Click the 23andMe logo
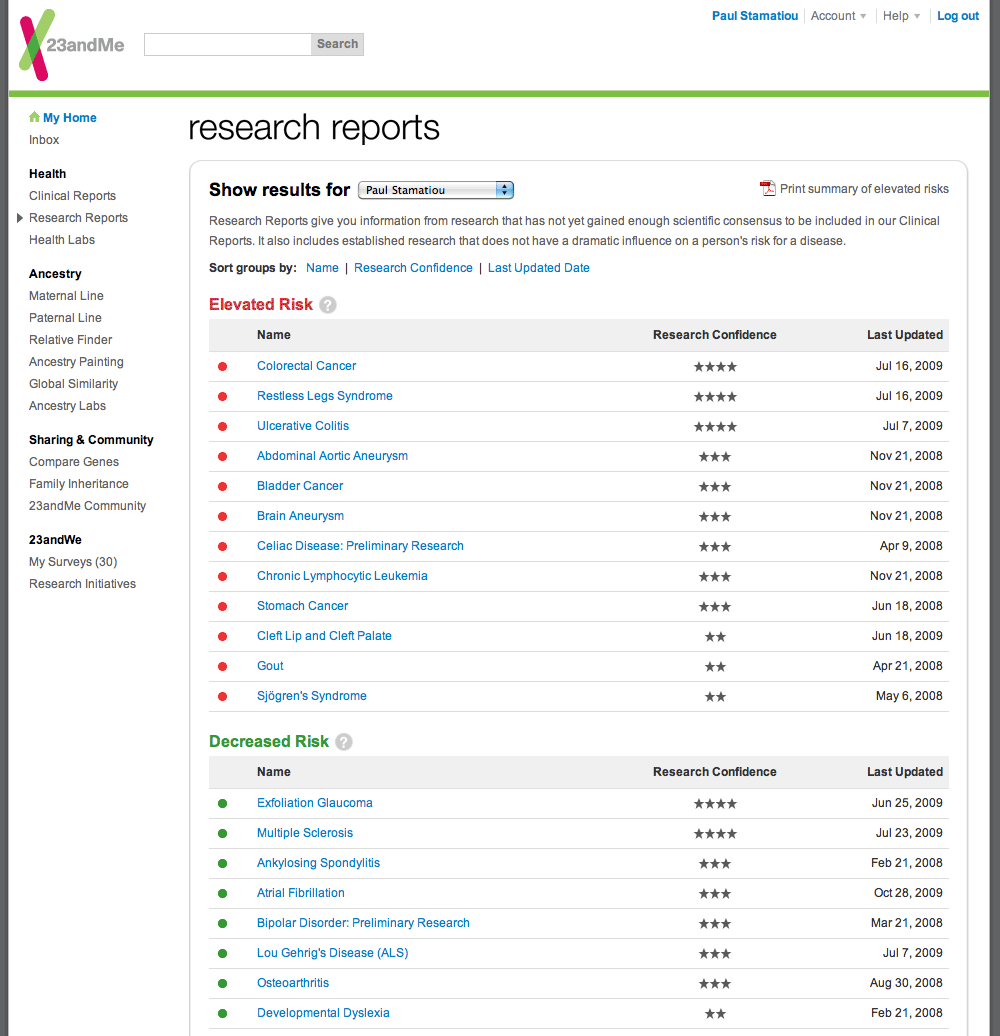Image resolution: width=1000 pixels, height=1036 pixels. [x=72, y=45]
